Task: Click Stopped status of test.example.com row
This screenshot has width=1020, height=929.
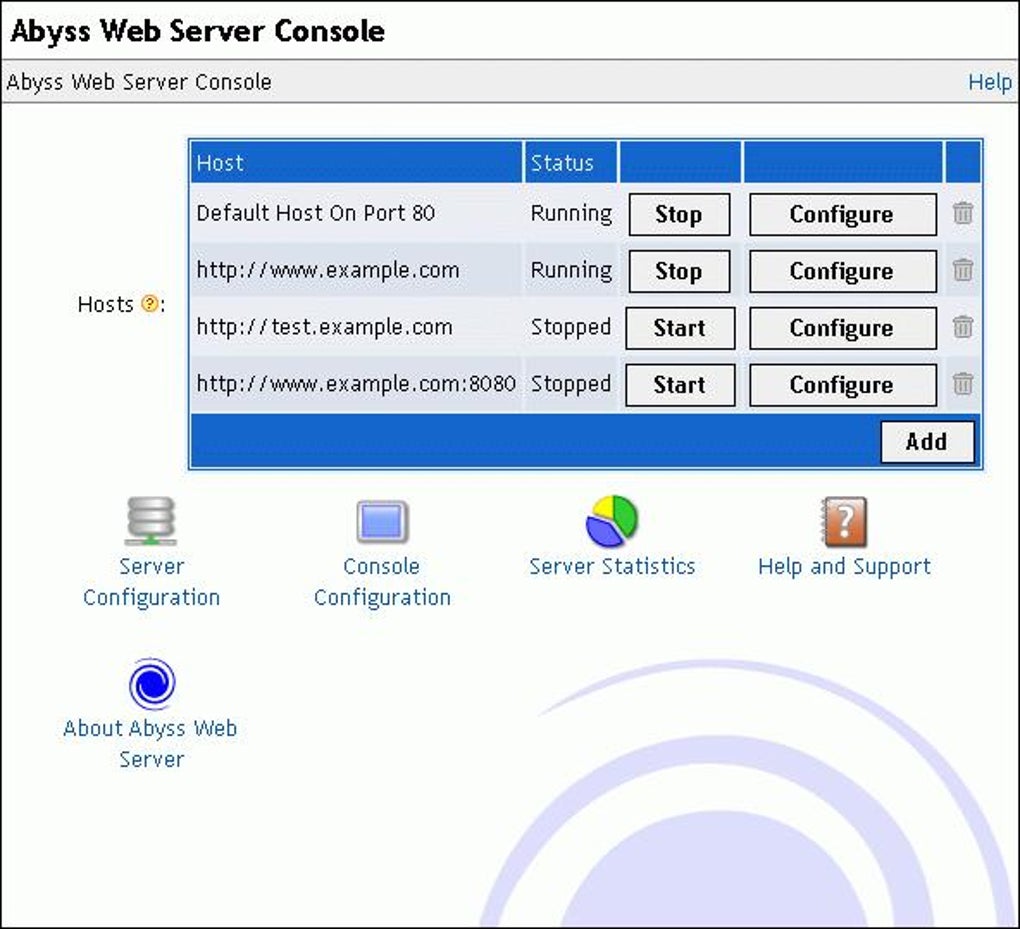Action: point(570,327)
